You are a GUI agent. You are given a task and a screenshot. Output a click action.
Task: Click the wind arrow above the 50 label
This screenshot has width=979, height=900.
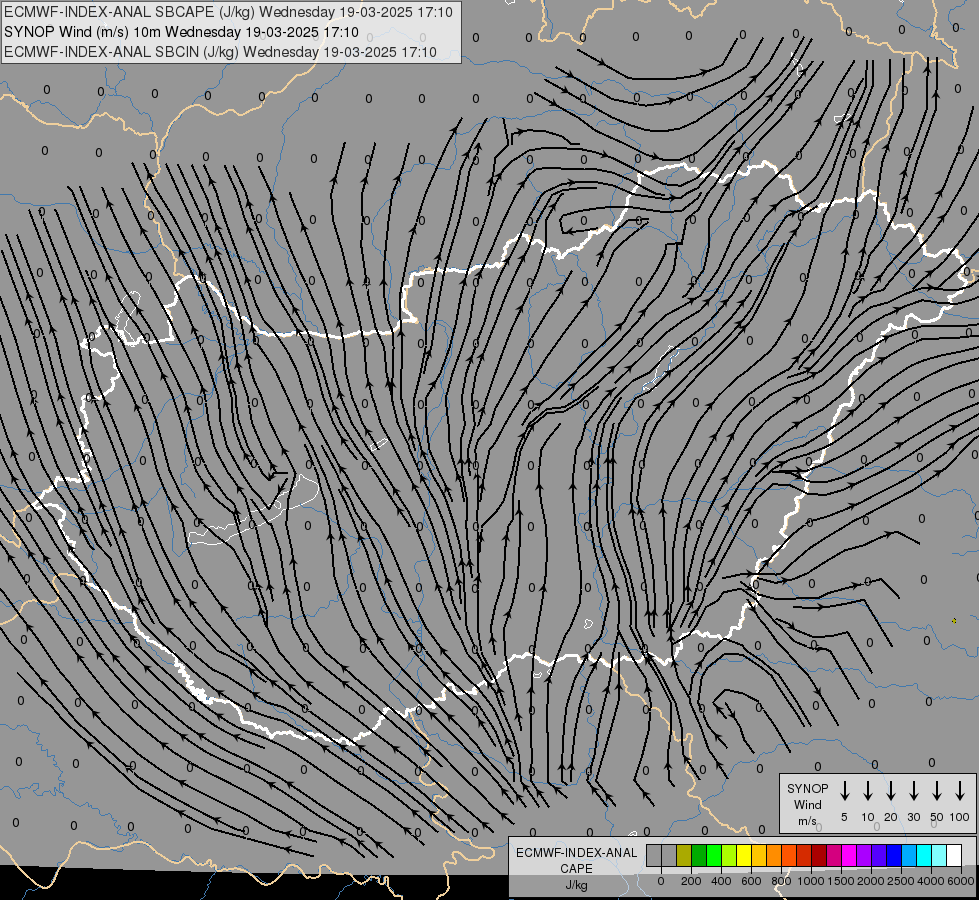coord(937,791)
